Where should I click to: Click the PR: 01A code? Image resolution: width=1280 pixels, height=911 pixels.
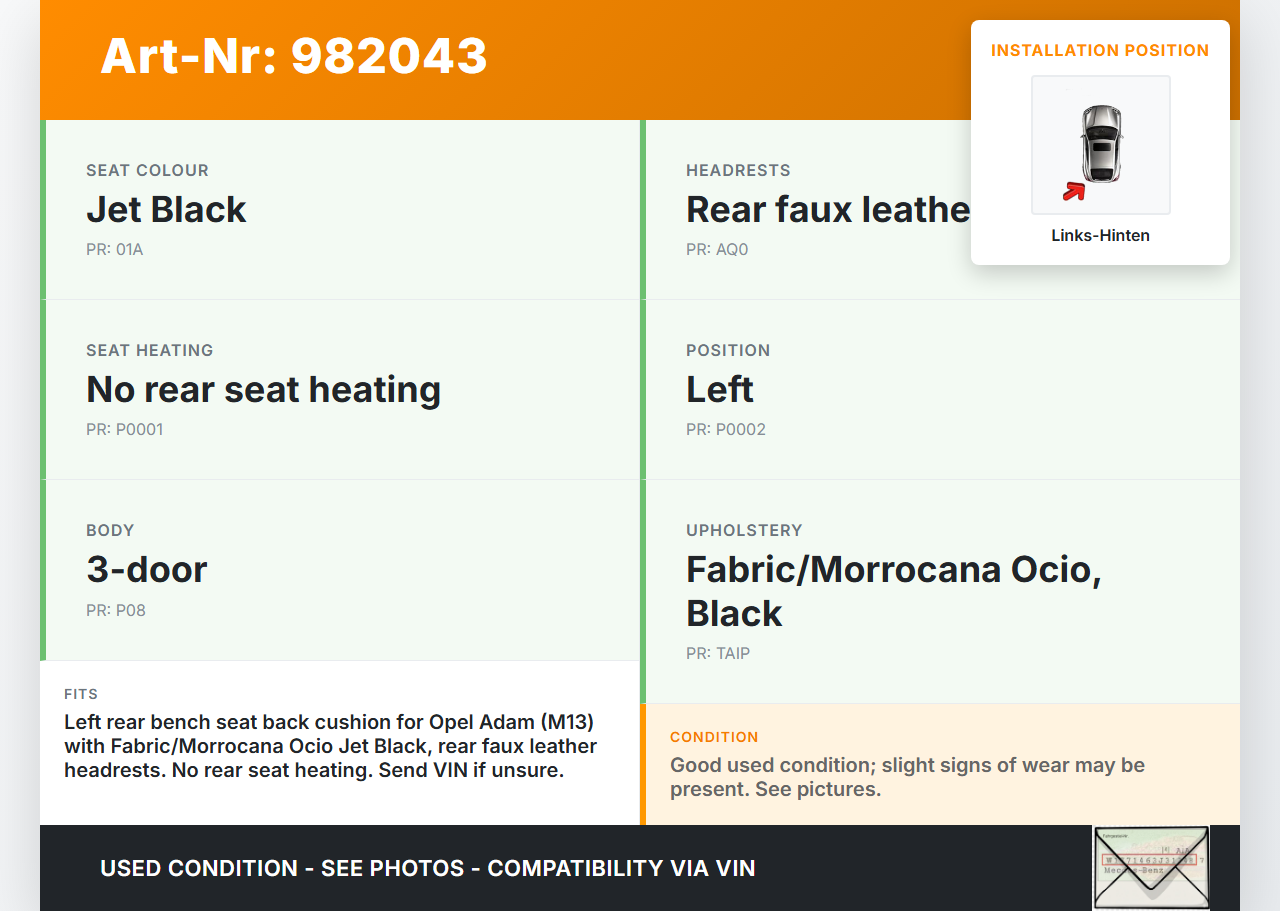(115, 249)
